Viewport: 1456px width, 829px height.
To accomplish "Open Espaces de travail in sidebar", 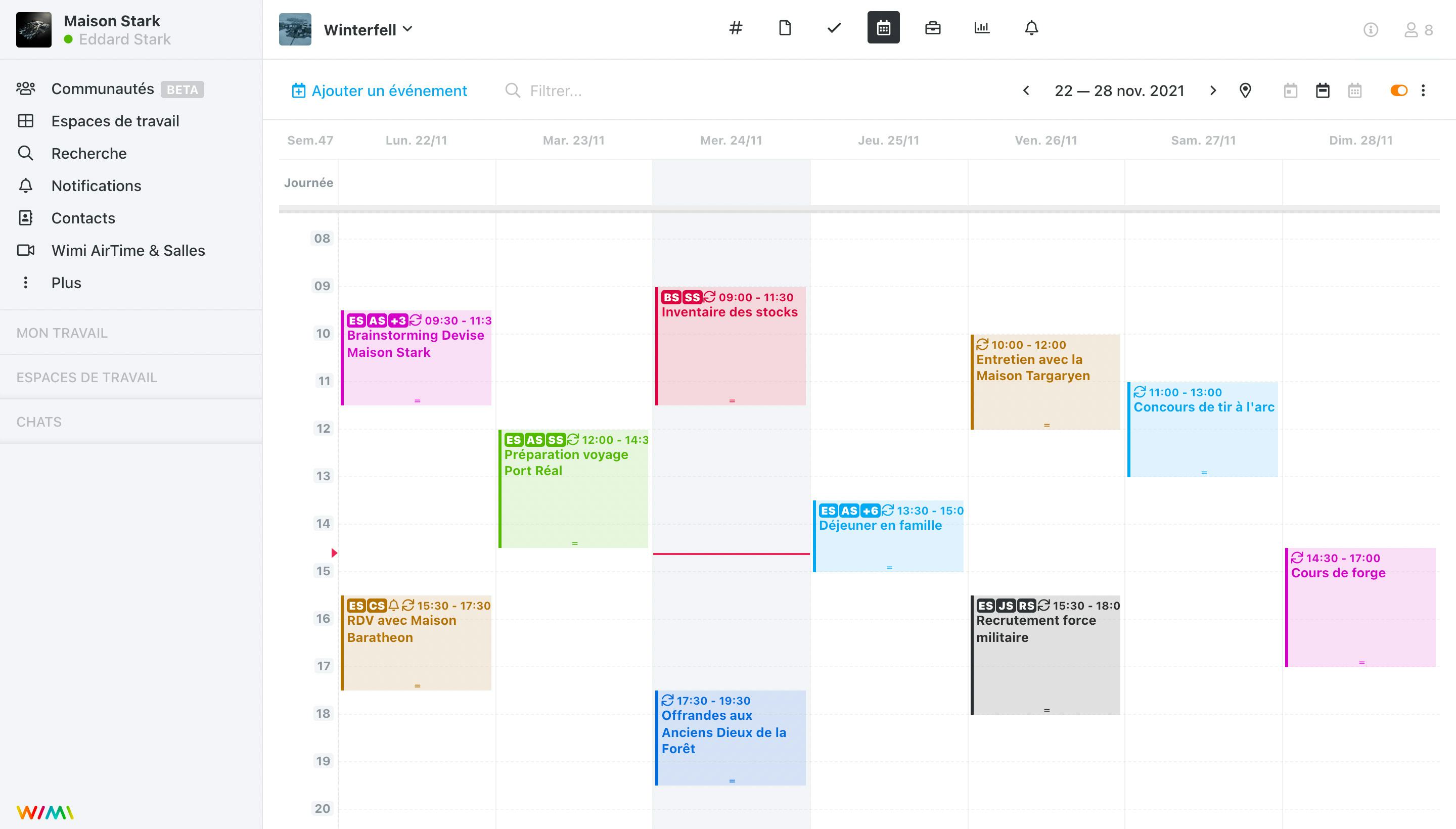I will point(115,121).
